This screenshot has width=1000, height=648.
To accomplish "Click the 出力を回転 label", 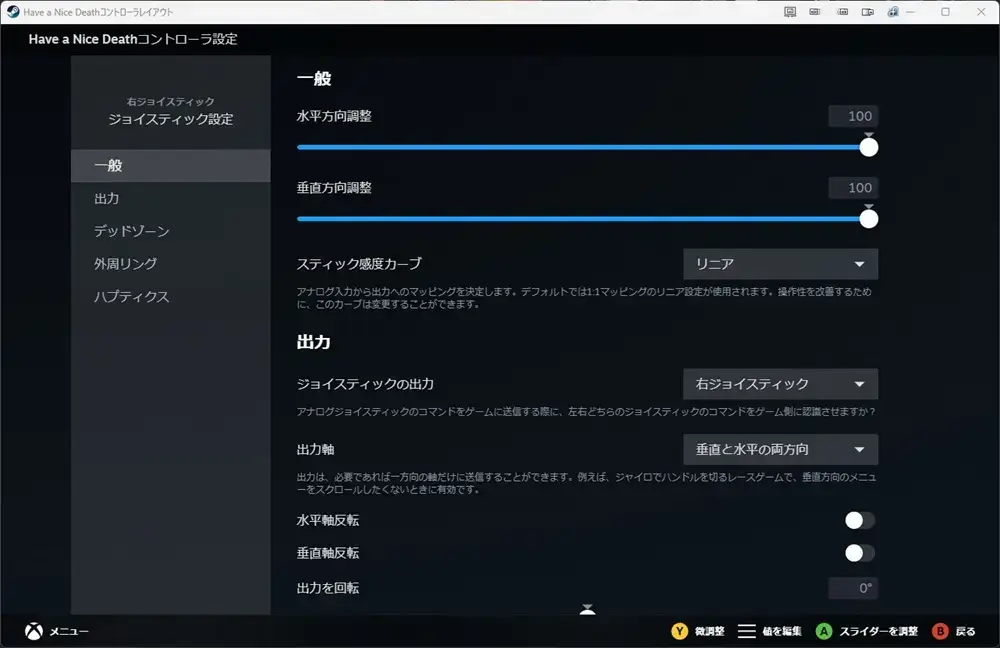I will [328, 588].
